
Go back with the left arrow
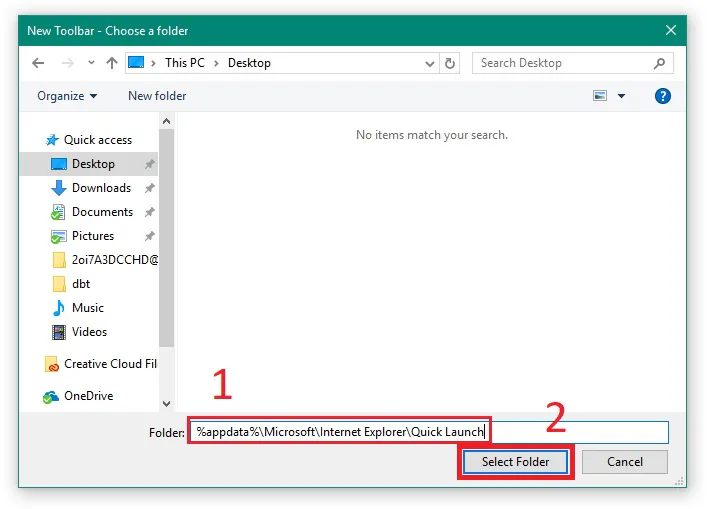(38, 63)
